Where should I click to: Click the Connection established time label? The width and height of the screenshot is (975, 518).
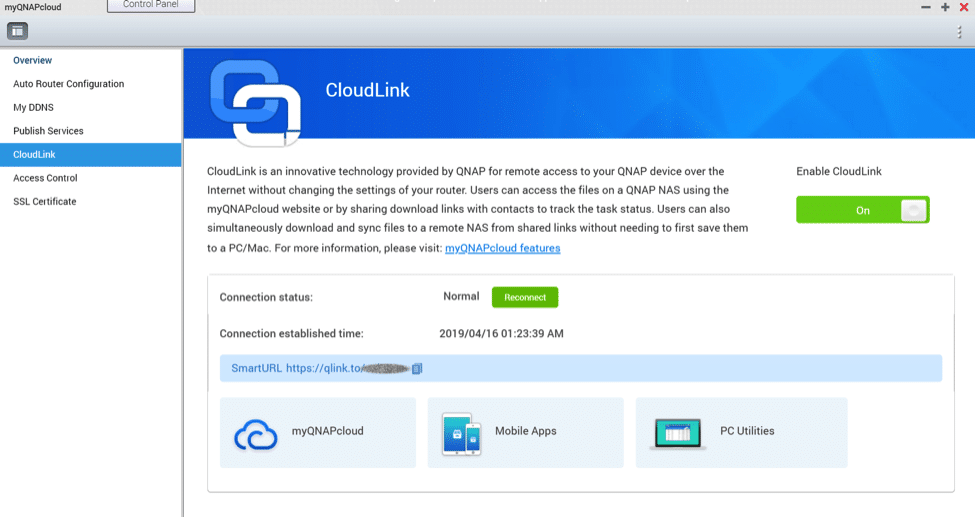click(292, 334)
